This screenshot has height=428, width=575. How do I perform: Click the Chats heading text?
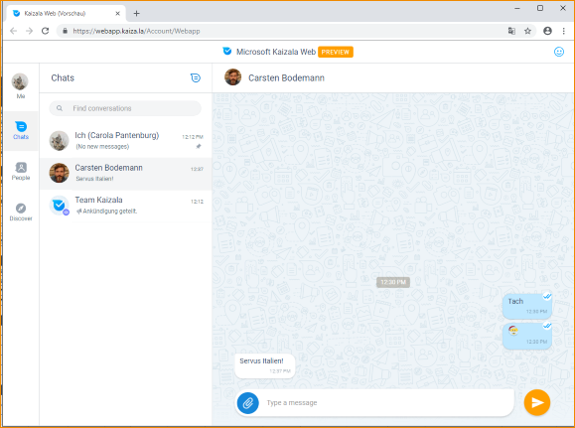[63, 78]
